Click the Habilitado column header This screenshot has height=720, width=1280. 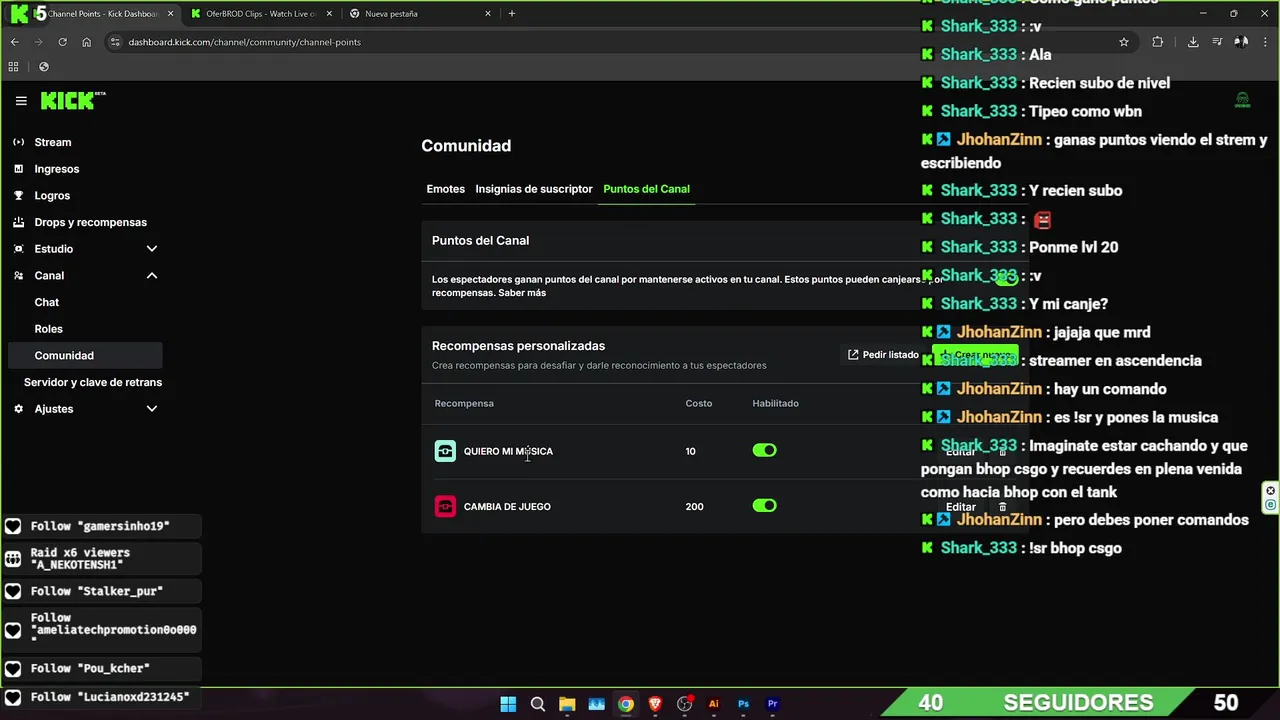tap(775, 403)
